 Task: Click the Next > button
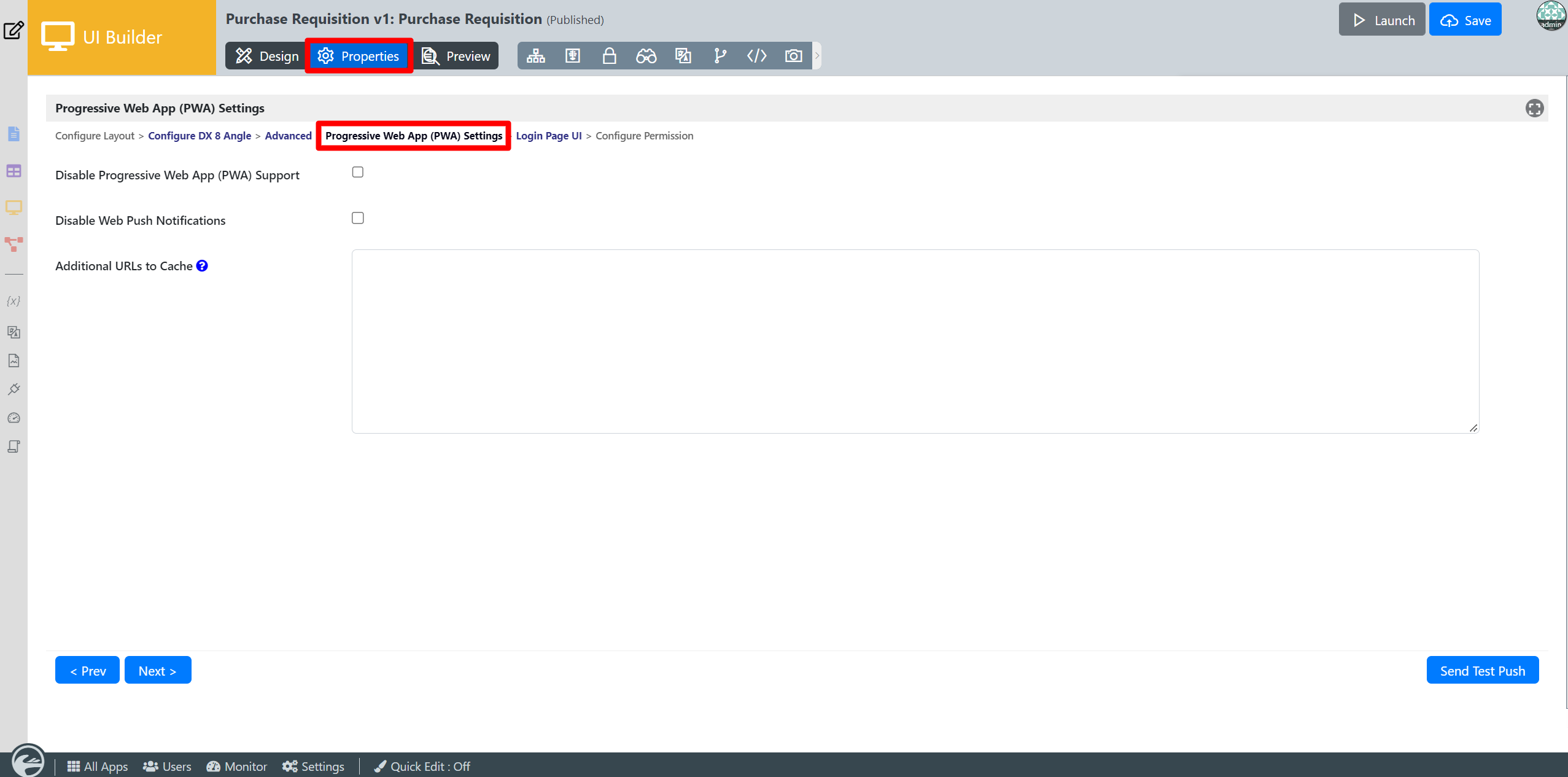158,670
